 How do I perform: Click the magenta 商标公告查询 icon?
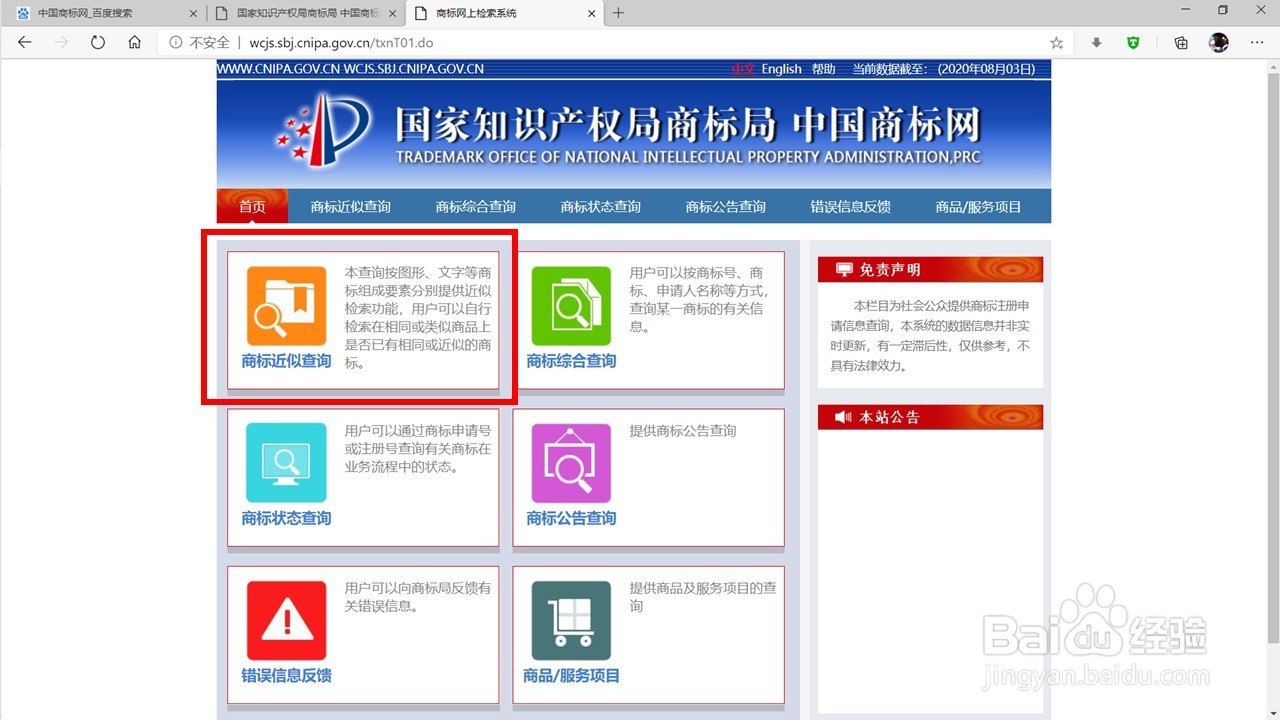click(571, 463)
